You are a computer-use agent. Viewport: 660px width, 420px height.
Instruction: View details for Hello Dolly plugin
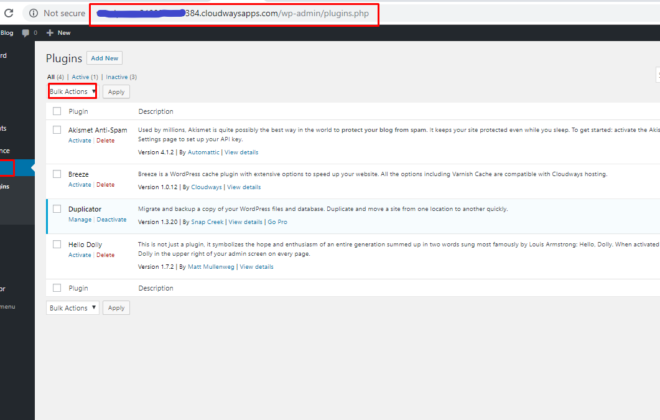(256, 267)
